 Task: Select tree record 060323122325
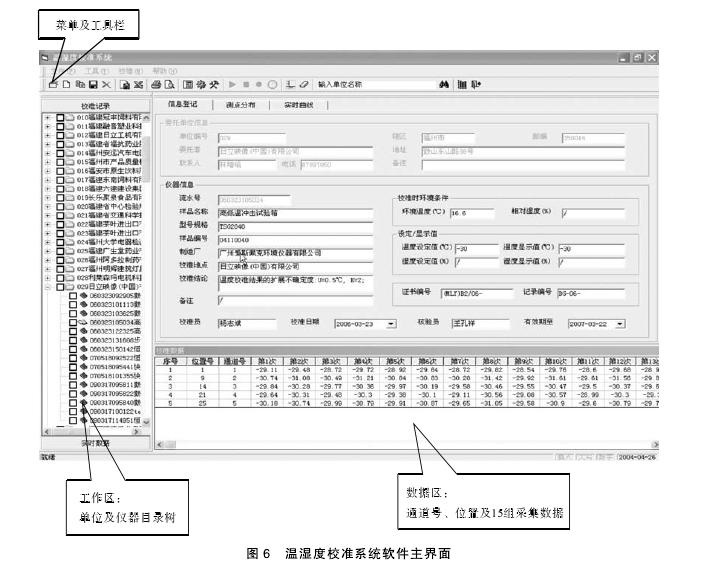[x=115, y=331]
